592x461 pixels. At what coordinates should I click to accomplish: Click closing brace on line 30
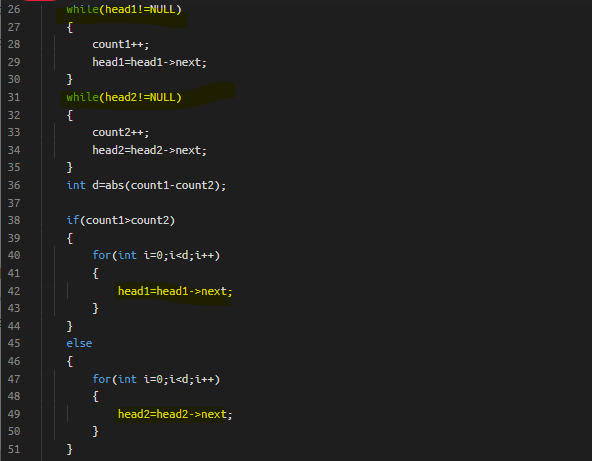point(69,79)
